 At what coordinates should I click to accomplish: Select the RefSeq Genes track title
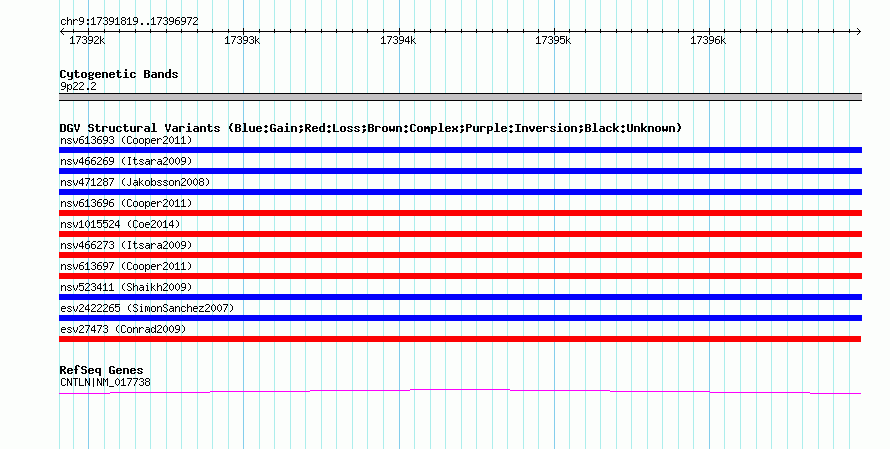101,370
